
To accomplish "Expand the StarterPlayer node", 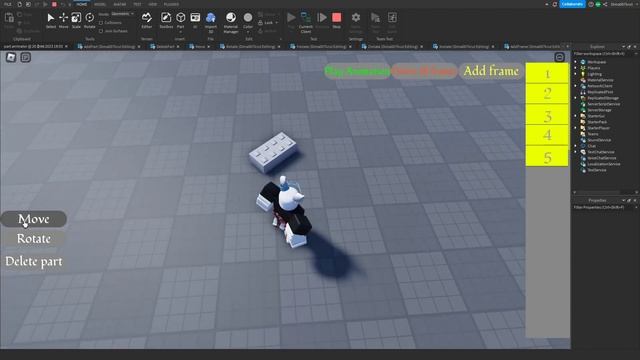I will coord(576,128).
